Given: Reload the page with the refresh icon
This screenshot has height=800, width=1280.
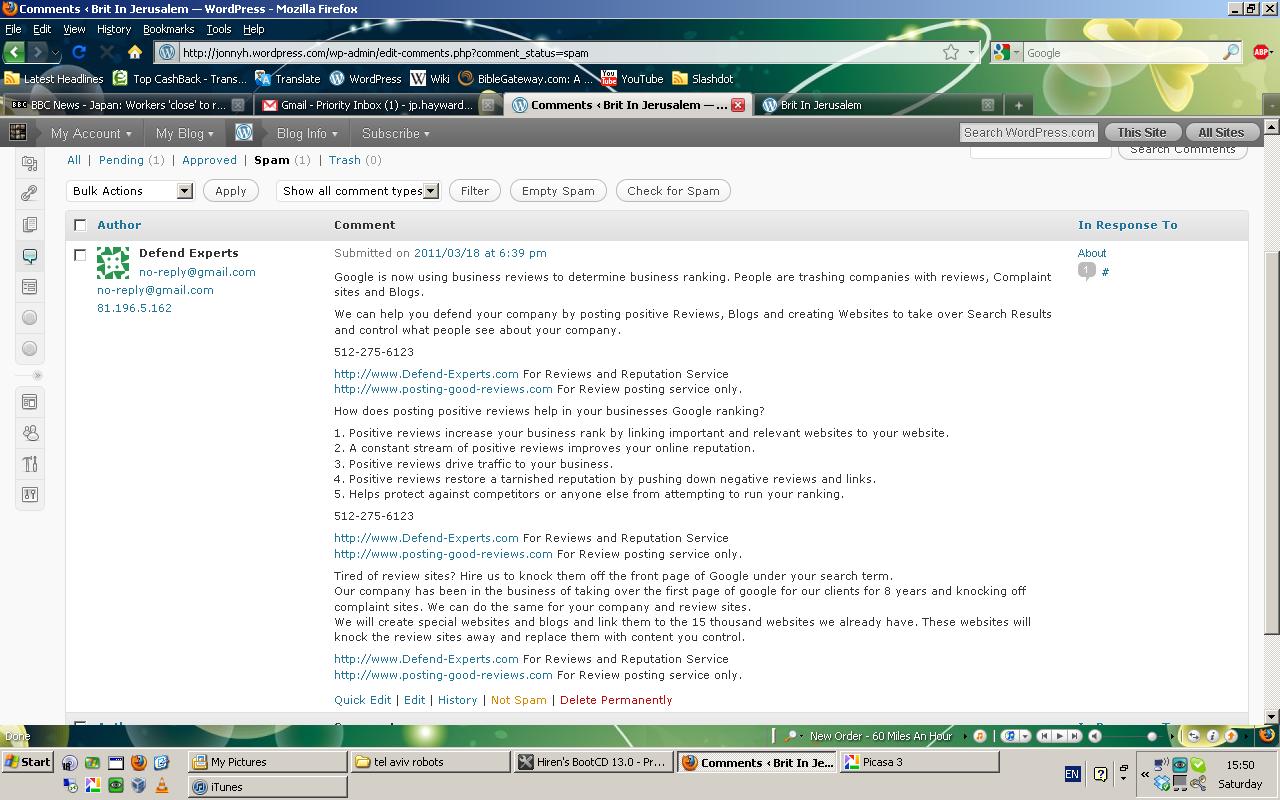Looking at the screenshot, I should (x=79, y=52).
